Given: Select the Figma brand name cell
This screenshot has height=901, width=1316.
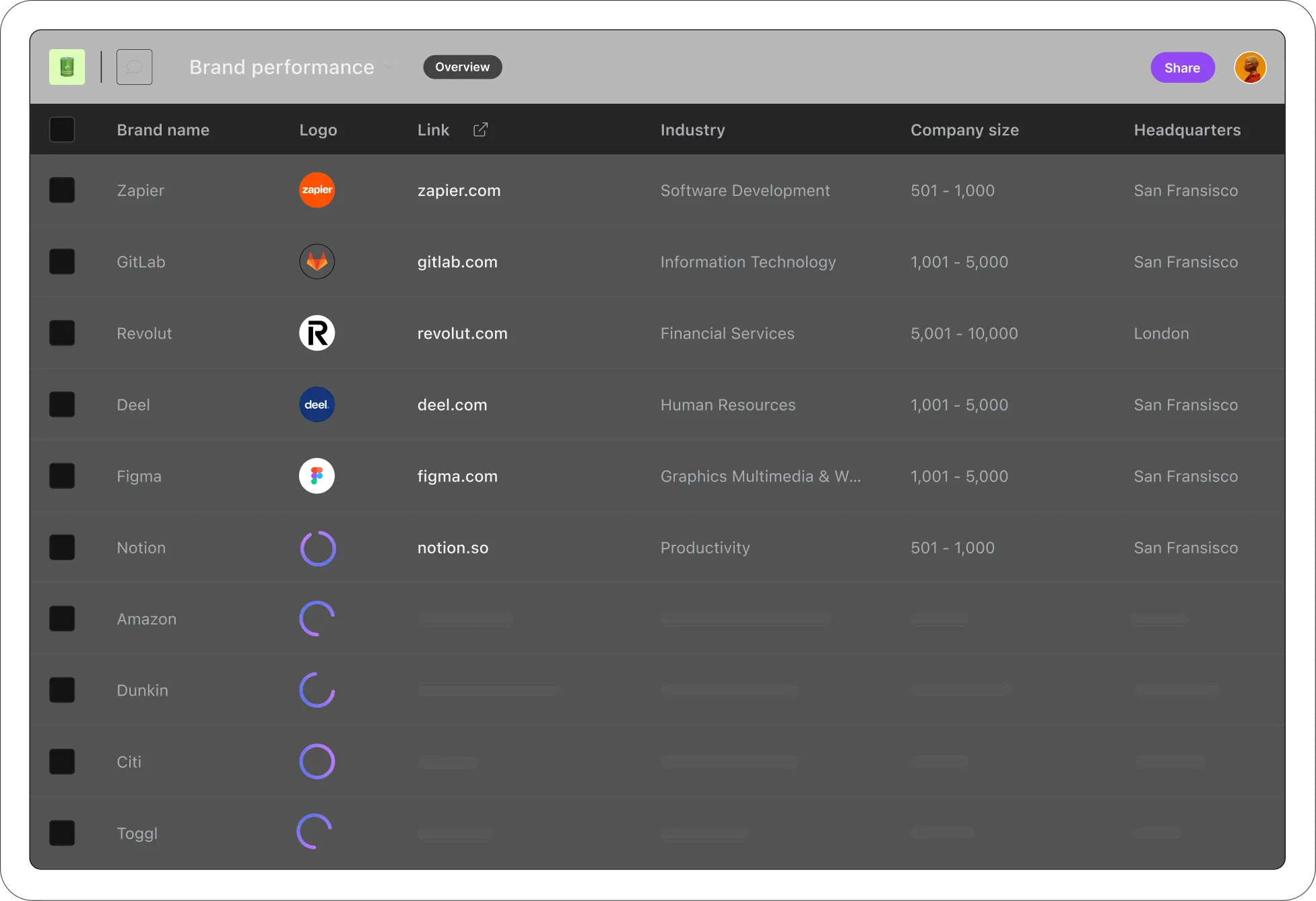Looking at the screenshot, I should point(139,476).
